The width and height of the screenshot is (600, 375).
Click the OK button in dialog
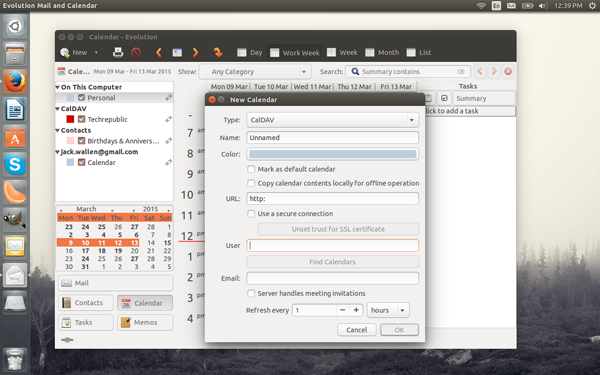click(x=399, y=330)
